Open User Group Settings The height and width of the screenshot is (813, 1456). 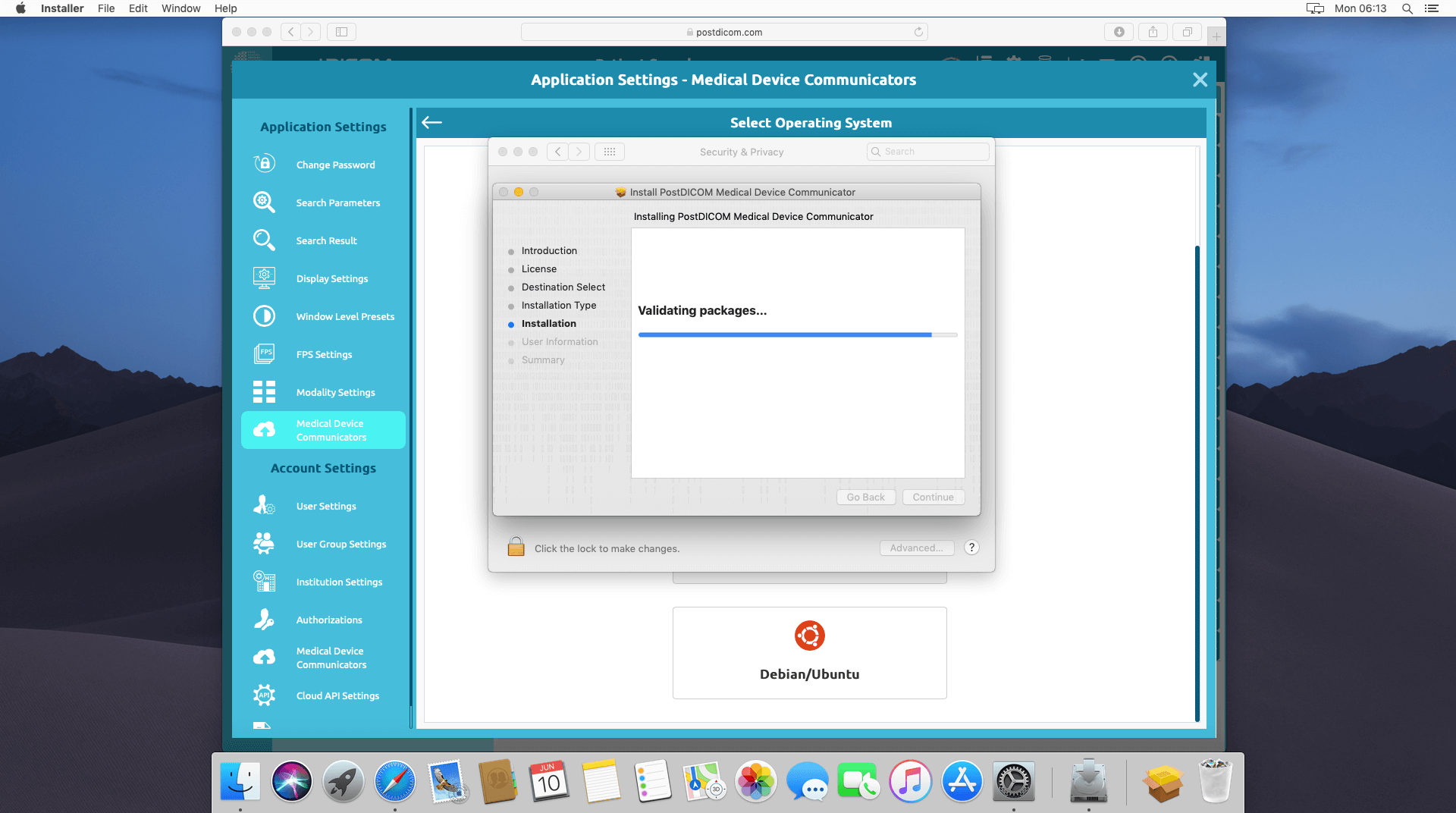(323, 544)
